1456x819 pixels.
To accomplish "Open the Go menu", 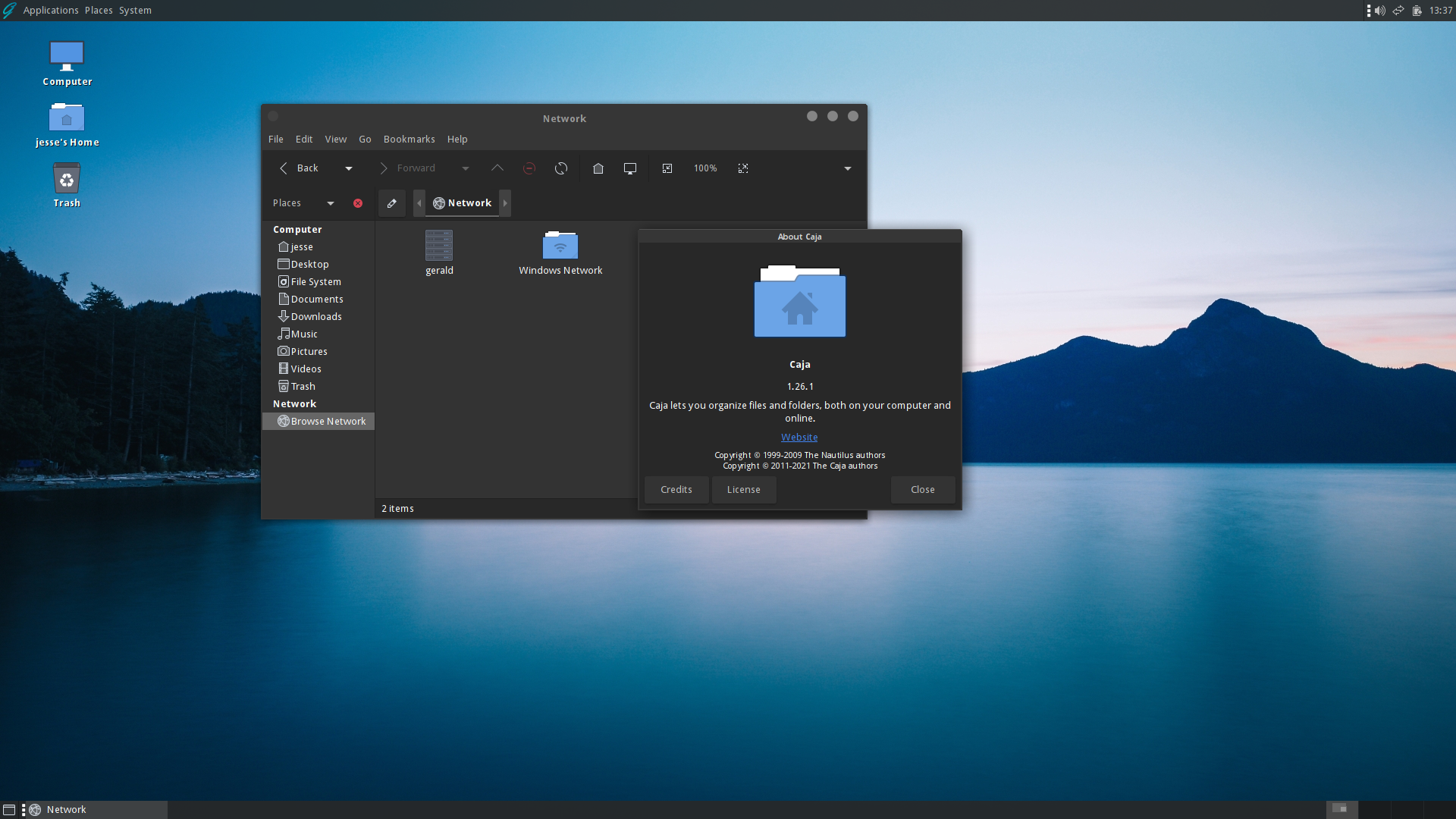I will [365, 140].
